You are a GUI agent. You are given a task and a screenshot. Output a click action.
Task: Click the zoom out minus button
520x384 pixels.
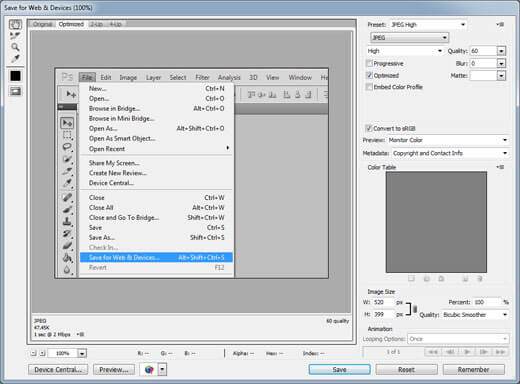click(33, 353)
